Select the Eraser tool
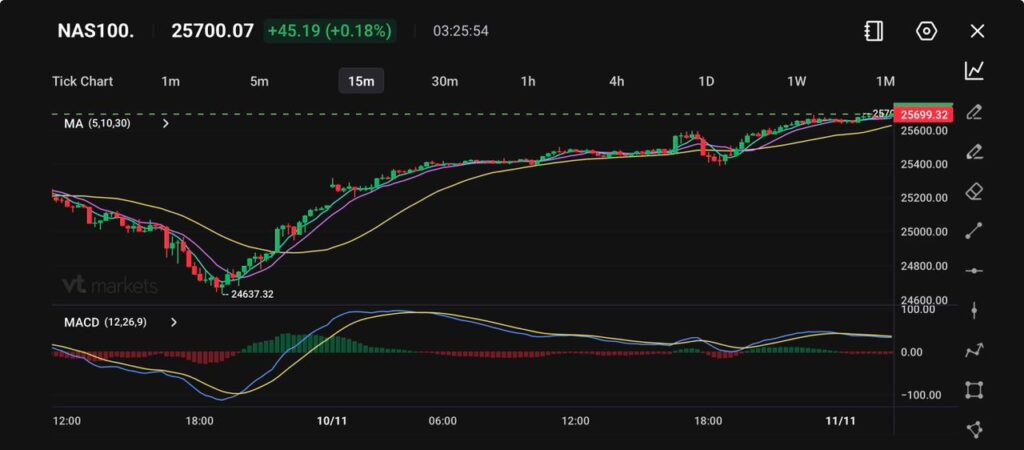The height and width of the screenshot is (450, 1024). coord(974,191)
